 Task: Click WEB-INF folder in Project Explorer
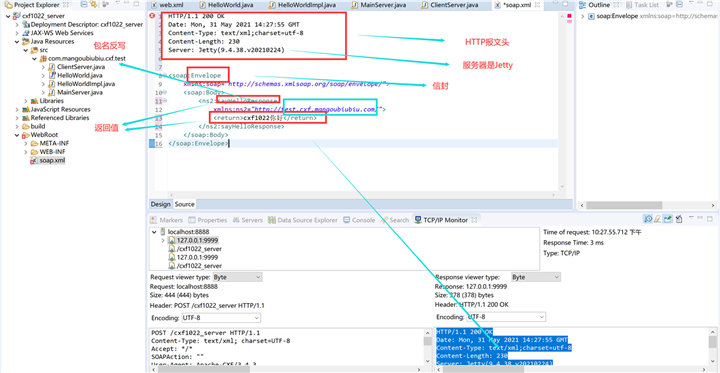(x=48, y=152)
